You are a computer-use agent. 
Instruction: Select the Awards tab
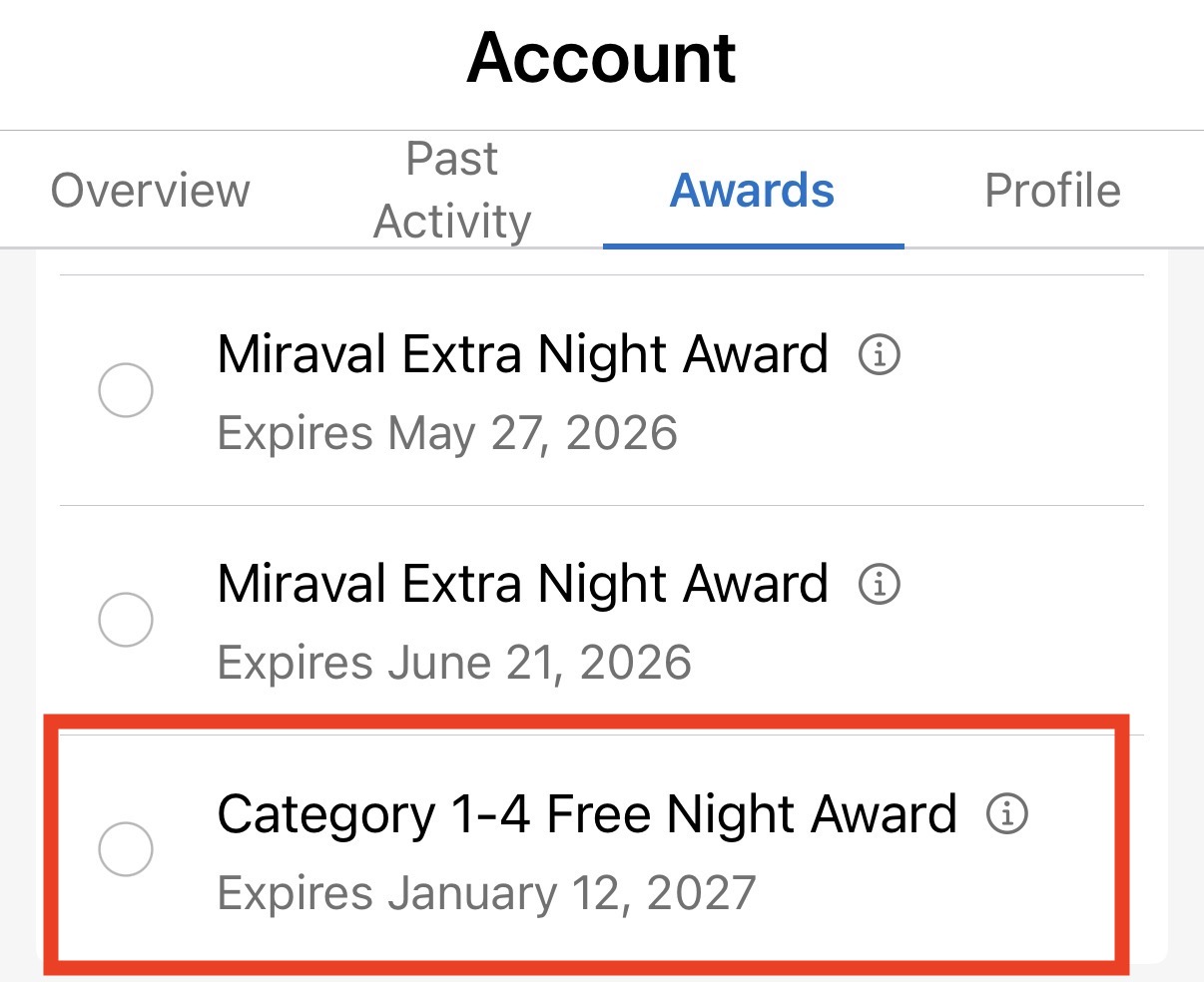coord(753,191)
